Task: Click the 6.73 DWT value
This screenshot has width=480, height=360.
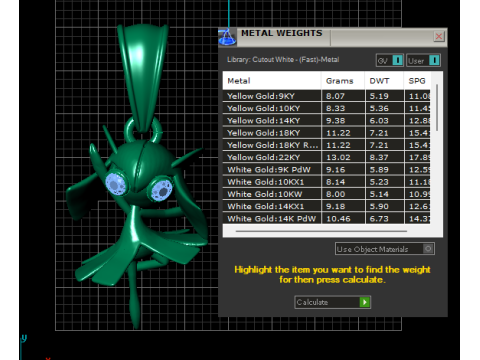Action: 379,219
